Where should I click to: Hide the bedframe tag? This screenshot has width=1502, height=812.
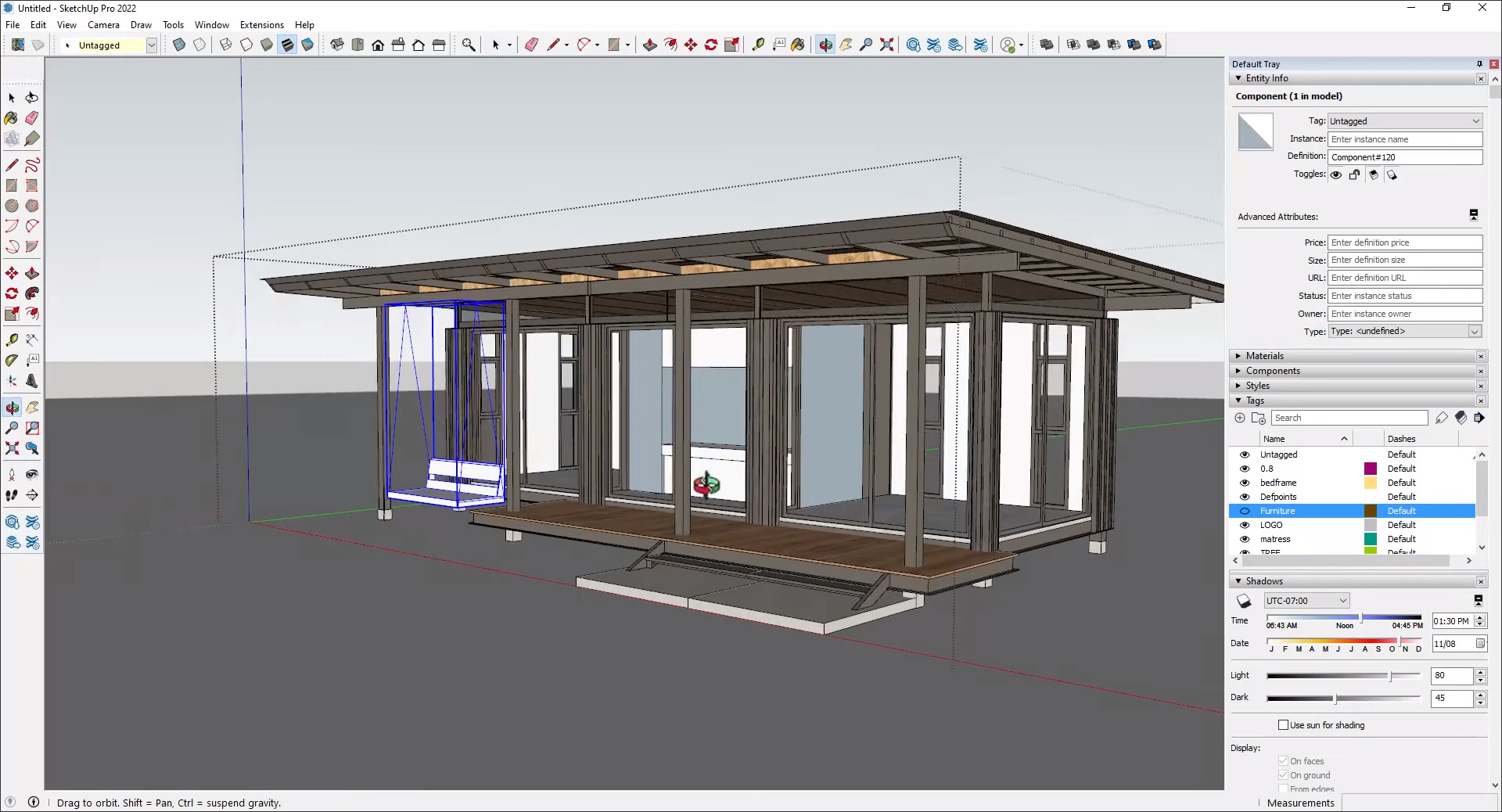pyautogui.click(x=1245, y=483)
